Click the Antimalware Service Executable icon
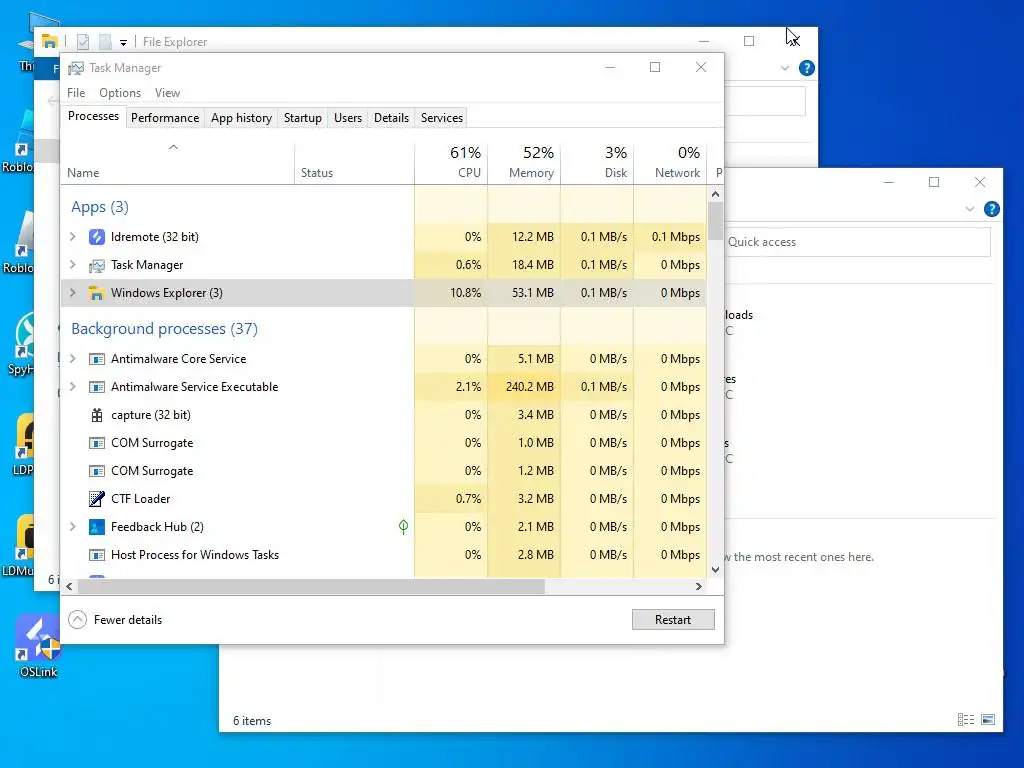The image size is (1024, 768). coord(97,387)
